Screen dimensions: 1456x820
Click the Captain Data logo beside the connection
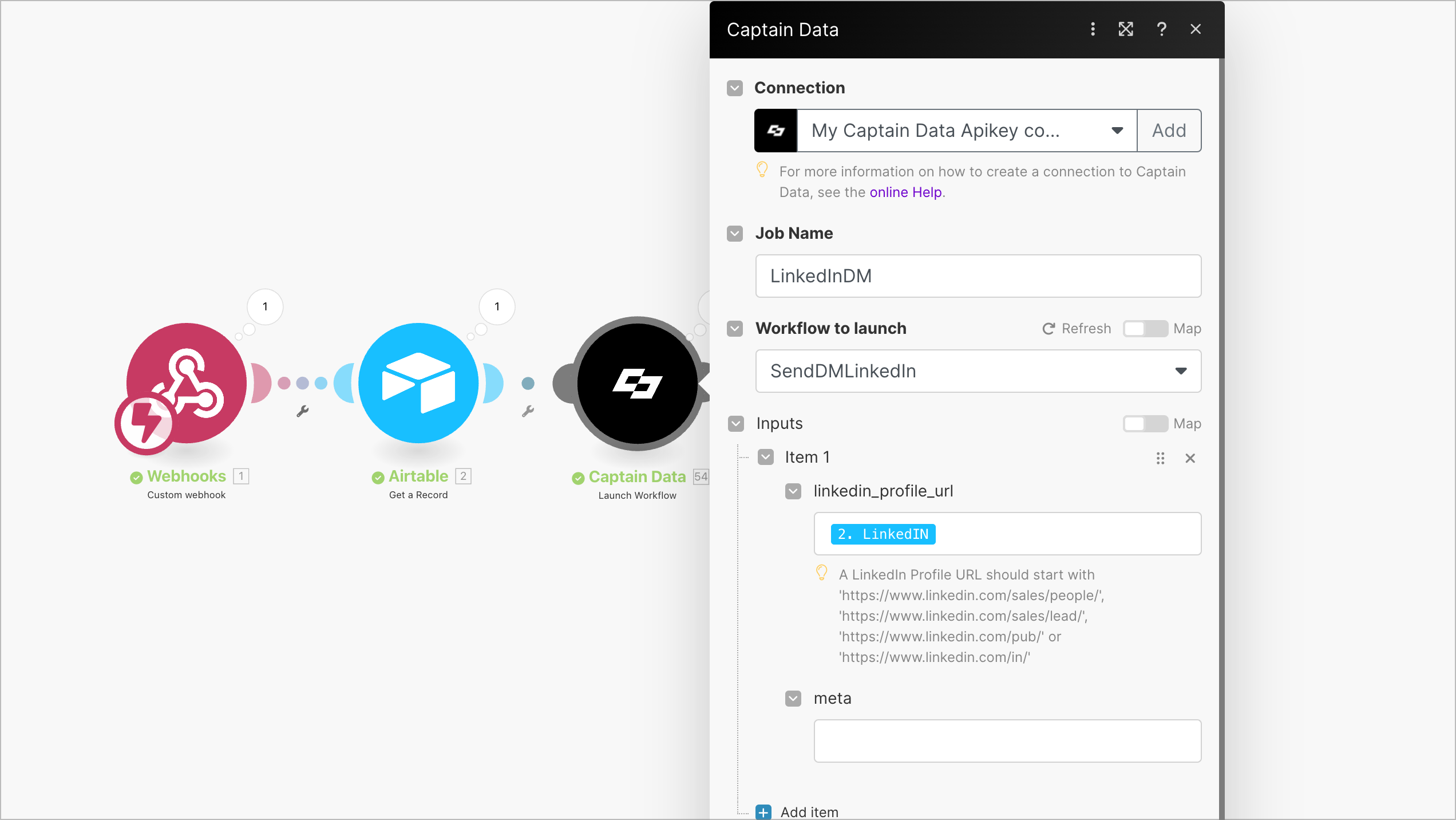[x=776, y=131]
